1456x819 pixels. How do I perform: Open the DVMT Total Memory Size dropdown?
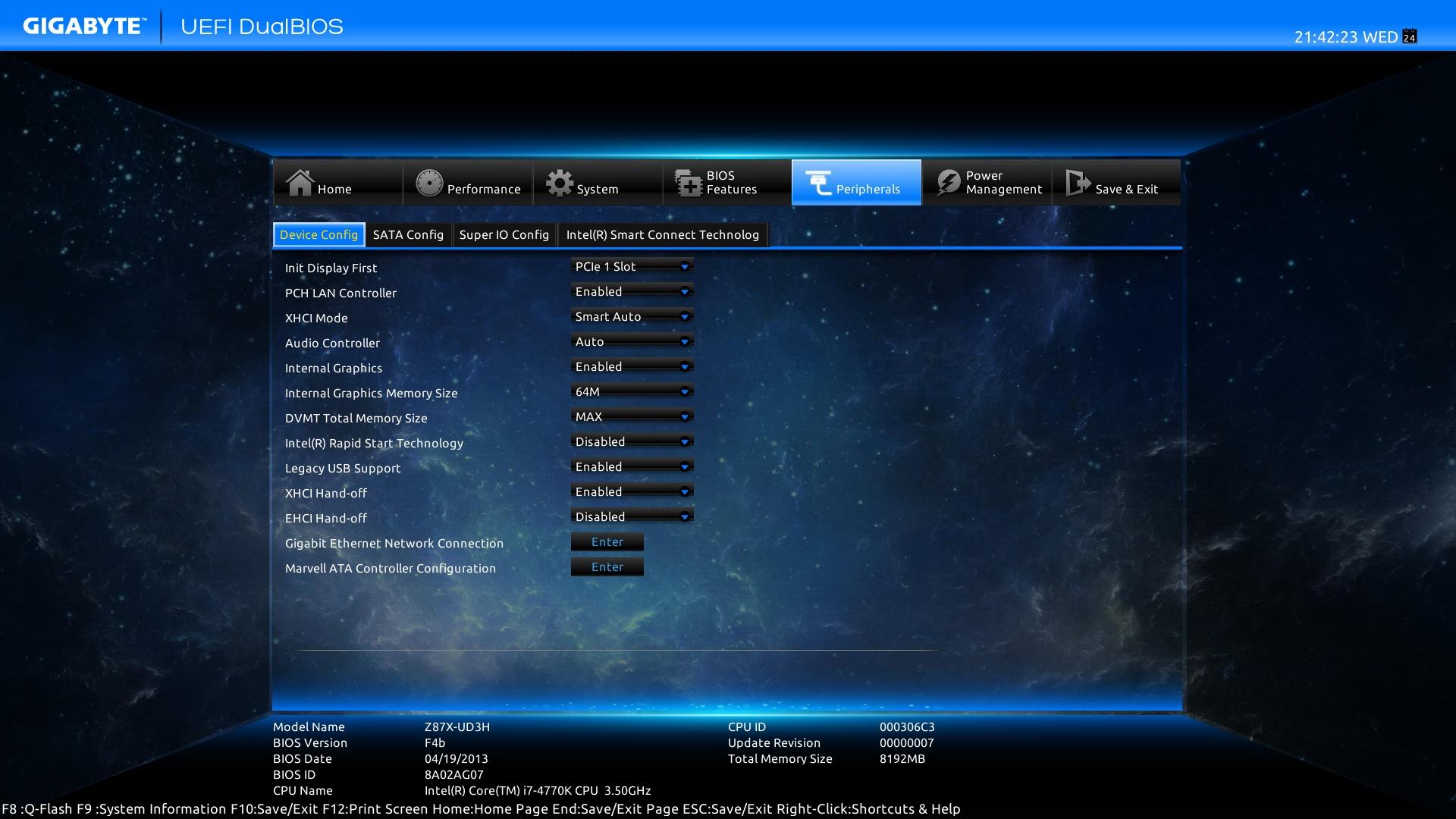click(x=632, y=416)
